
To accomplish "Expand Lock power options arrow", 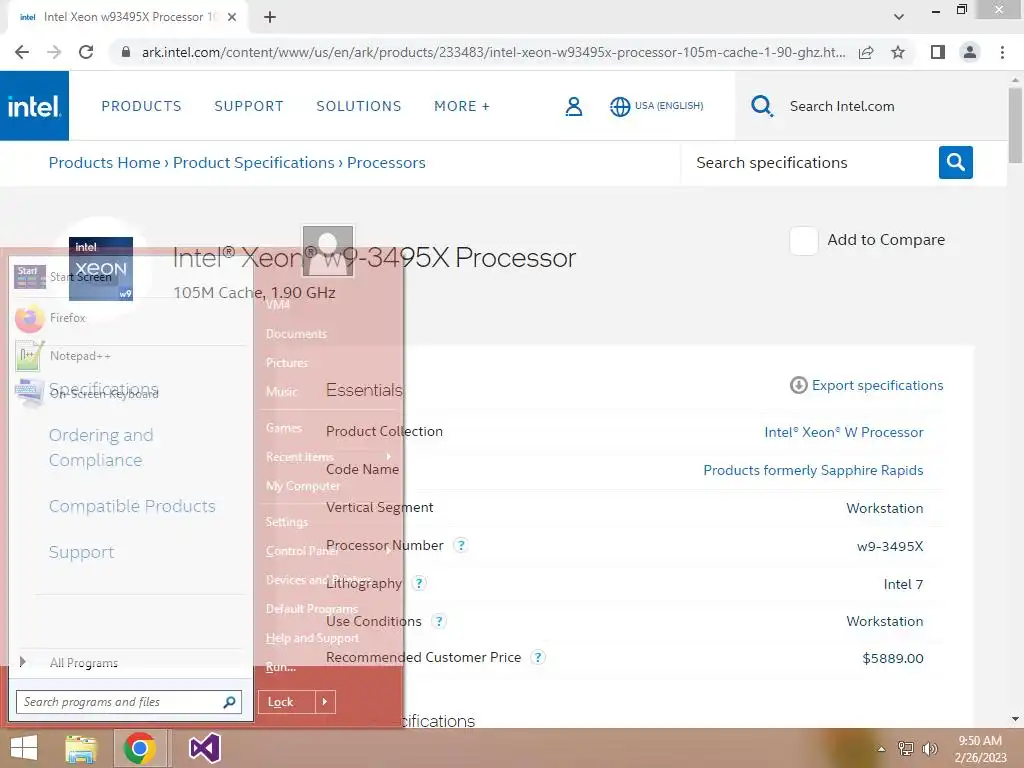I will 325,702.
